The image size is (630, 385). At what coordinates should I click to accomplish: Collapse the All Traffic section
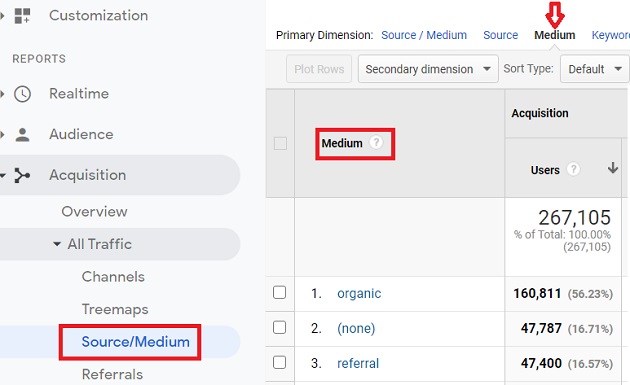pyautogui.click(x=57, y=244)
